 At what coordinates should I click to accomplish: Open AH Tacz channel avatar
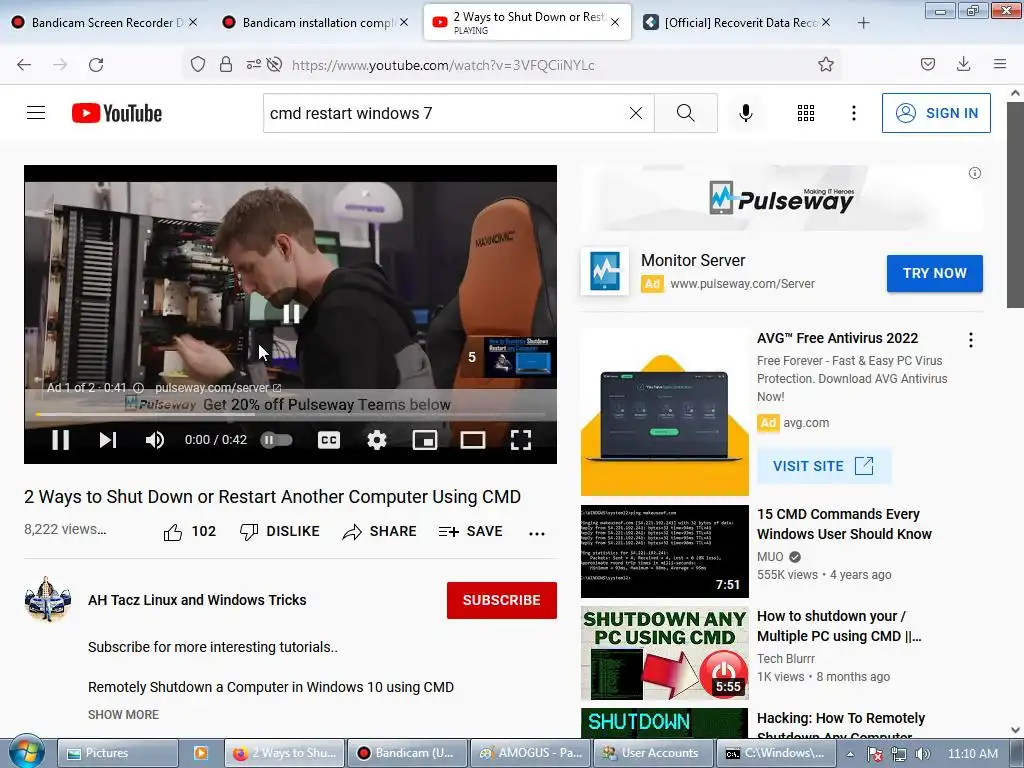click(x=48, y=599)
